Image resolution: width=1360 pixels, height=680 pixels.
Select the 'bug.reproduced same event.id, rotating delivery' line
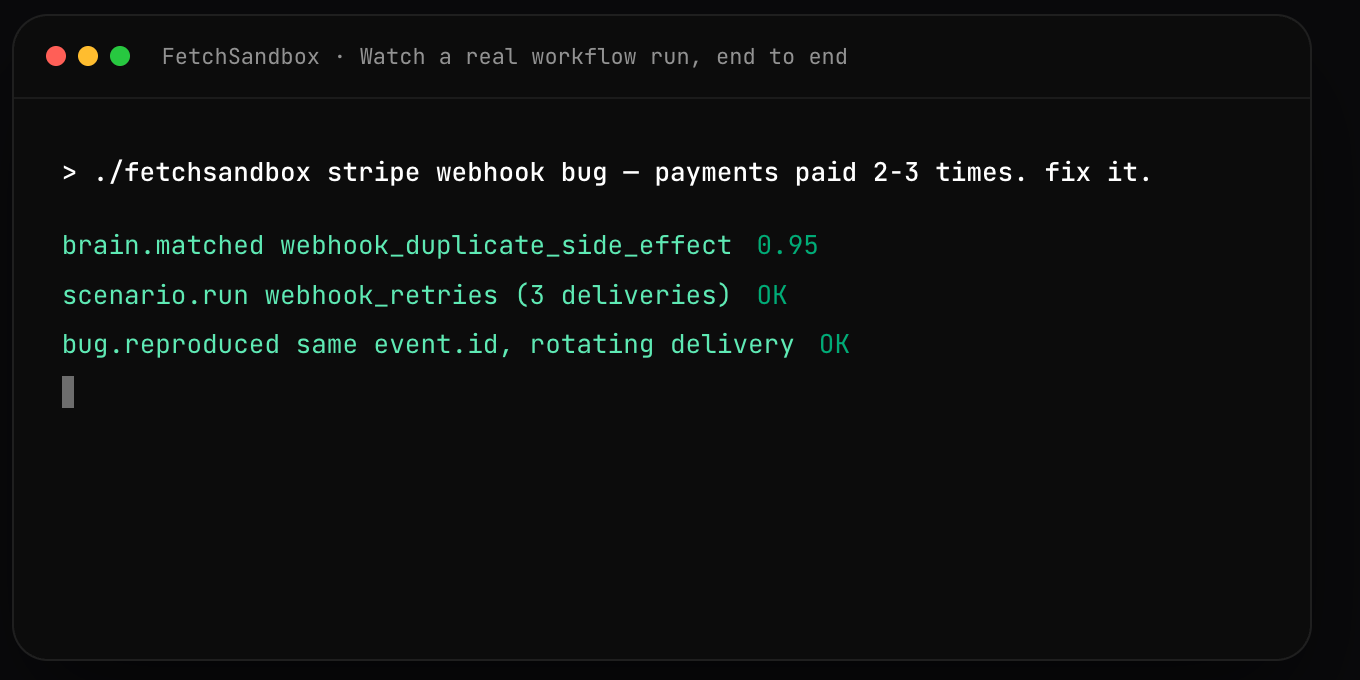428,345
